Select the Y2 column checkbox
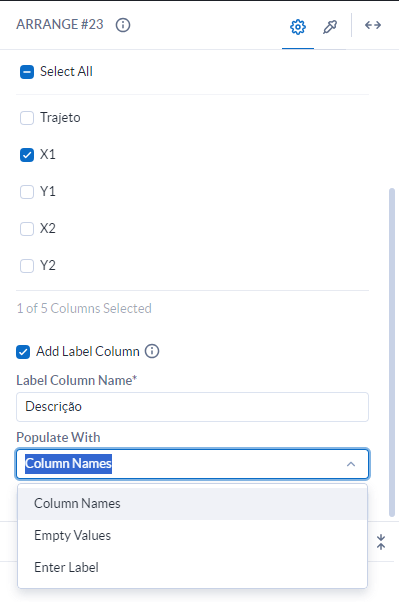 [27, 266]
